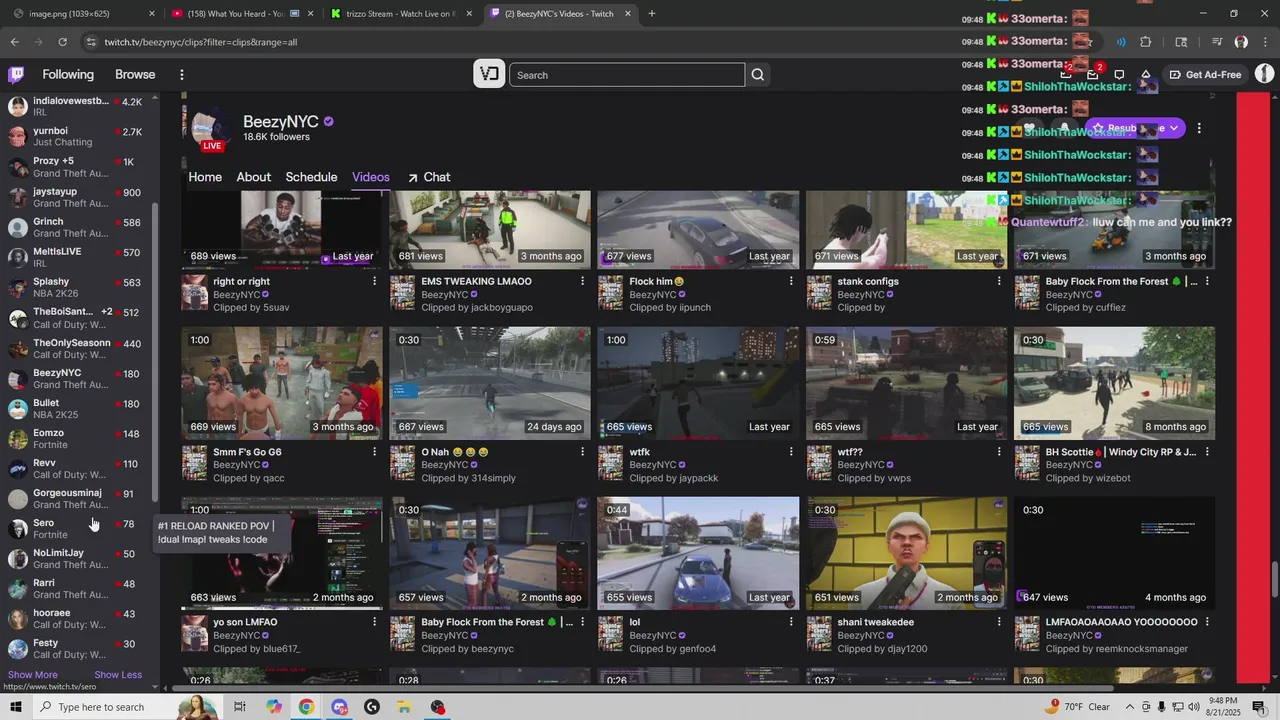Open the 'O Nah' clip title link

click(455, 452)
